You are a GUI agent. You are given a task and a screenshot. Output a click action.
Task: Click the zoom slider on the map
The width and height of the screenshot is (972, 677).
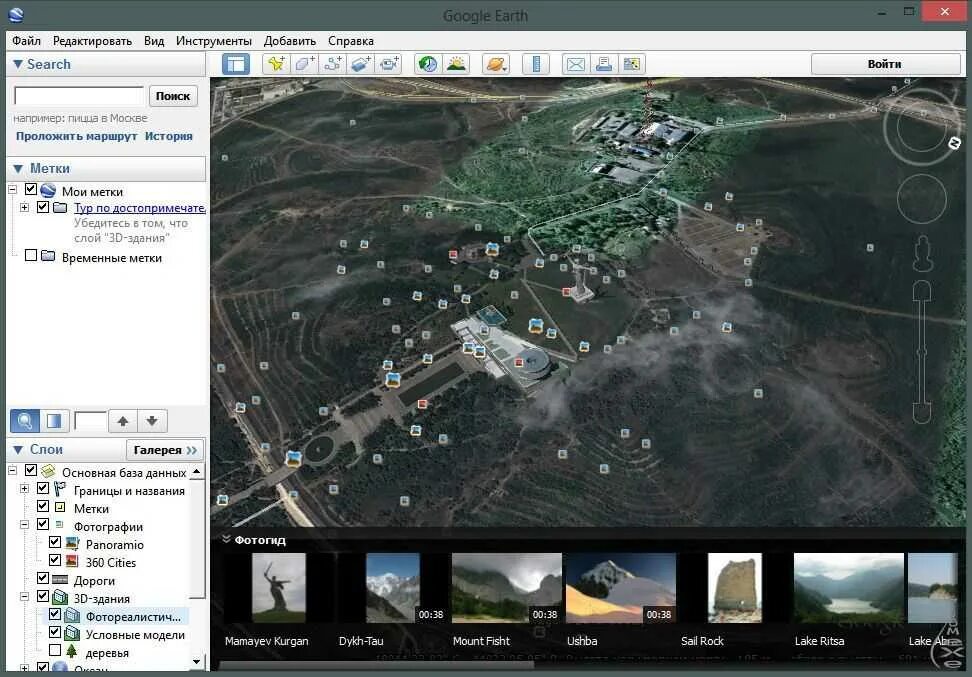(x=922, y=352)
